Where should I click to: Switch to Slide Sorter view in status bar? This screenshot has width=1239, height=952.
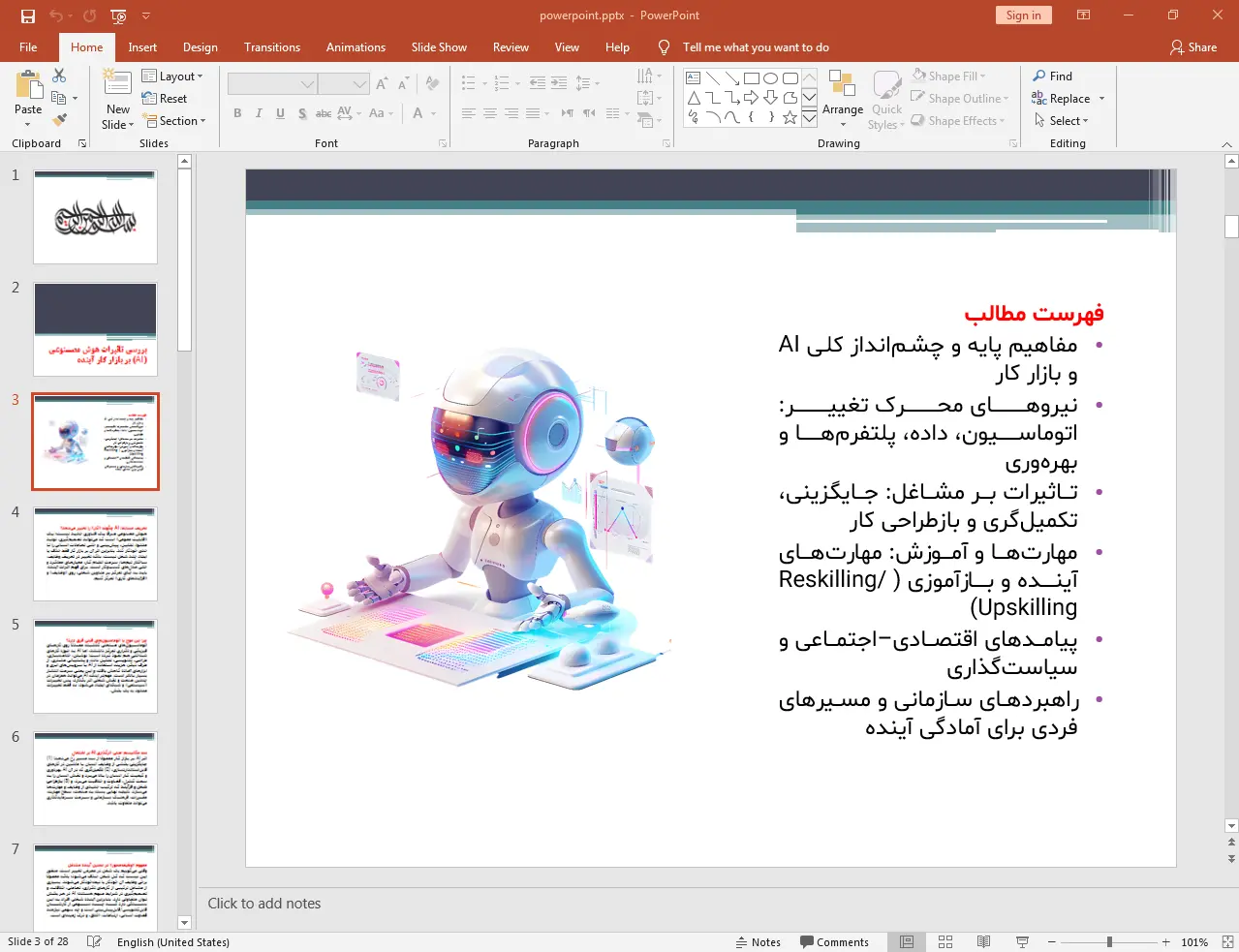pos(945,941)
